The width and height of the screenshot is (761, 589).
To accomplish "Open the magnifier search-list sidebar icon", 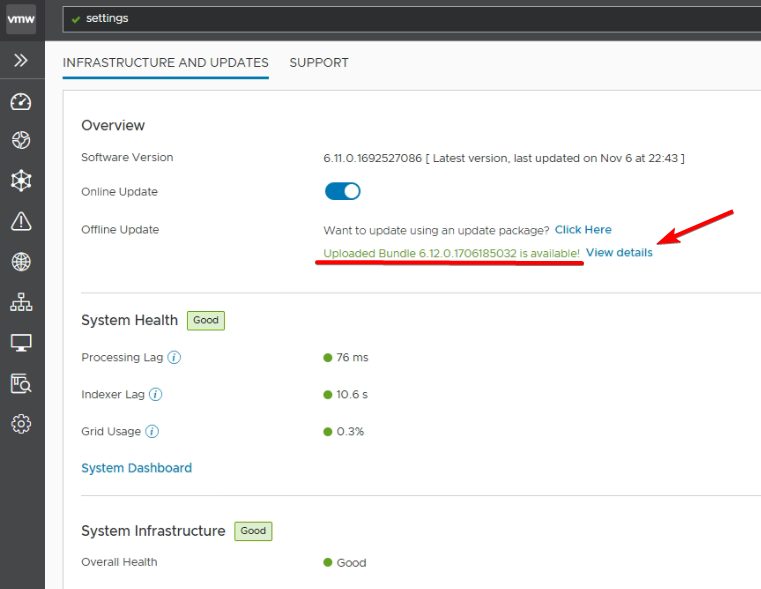I will 21,383.
